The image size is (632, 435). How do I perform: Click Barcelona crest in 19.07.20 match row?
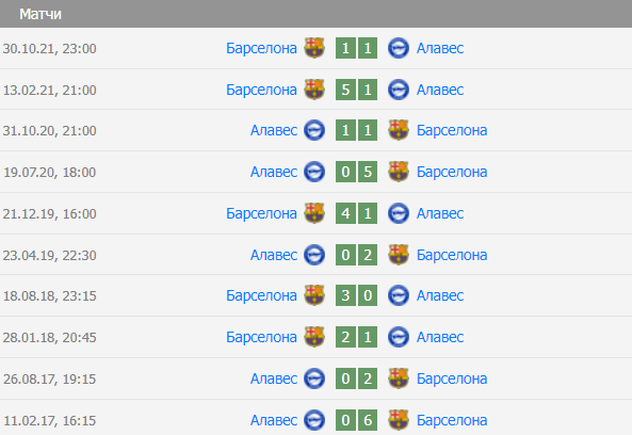coord(398,172)
